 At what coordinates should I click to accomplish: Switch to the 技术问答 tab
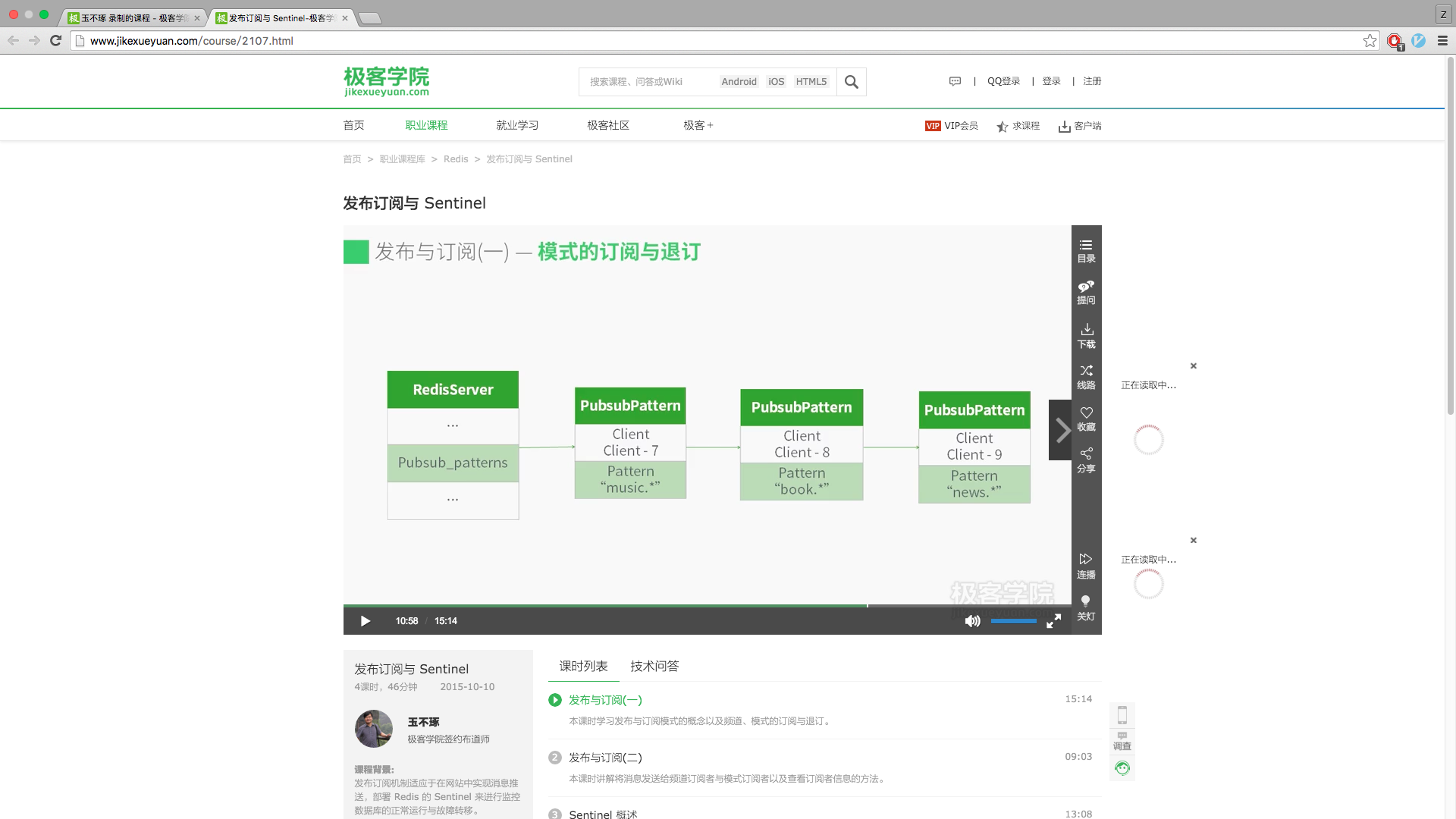654,666
